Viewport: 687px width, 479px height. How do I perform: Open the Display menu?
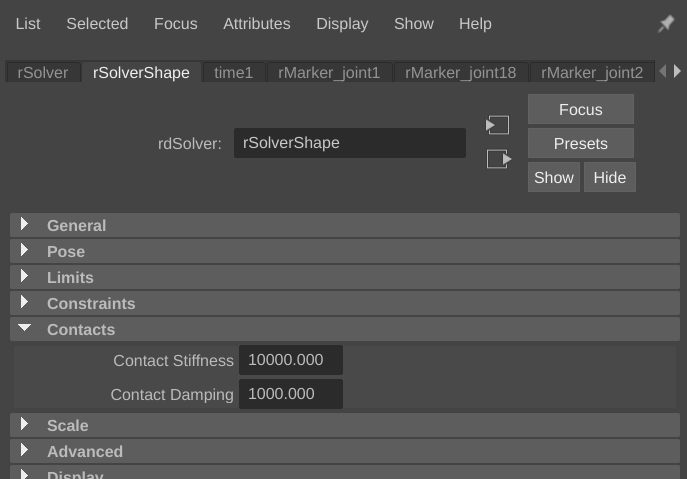pyautogui.click(x=342, y=24)
